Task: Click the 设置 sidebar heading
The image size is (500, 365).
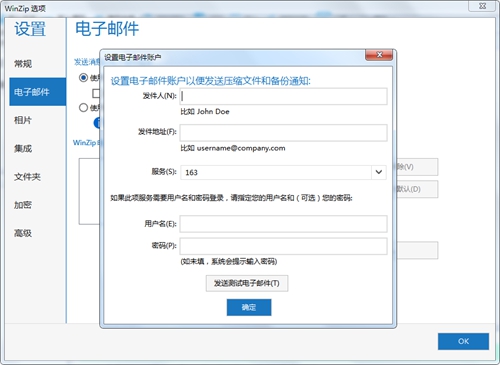Action: pyautogui.click(x=30, y=29)
